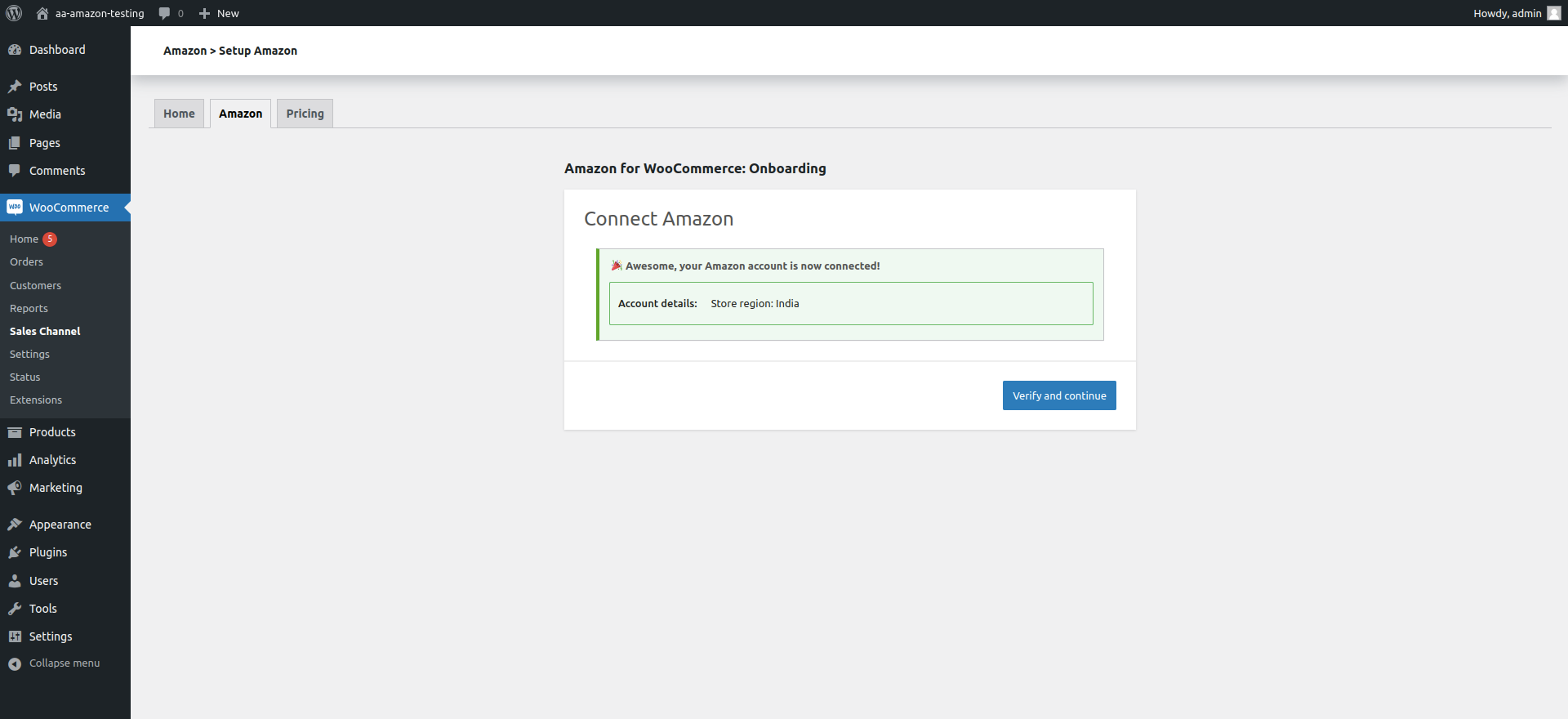The image size is (1568, 719).
Task: Click the Posts pushpin icon
Action: [x=15, y=87]
